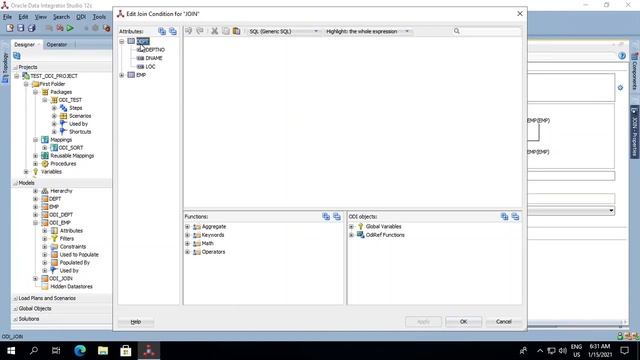The width and height of the screenshot is (640, 360).
Task: Open Windows Start menu
Action: click(x=11, y=350)
